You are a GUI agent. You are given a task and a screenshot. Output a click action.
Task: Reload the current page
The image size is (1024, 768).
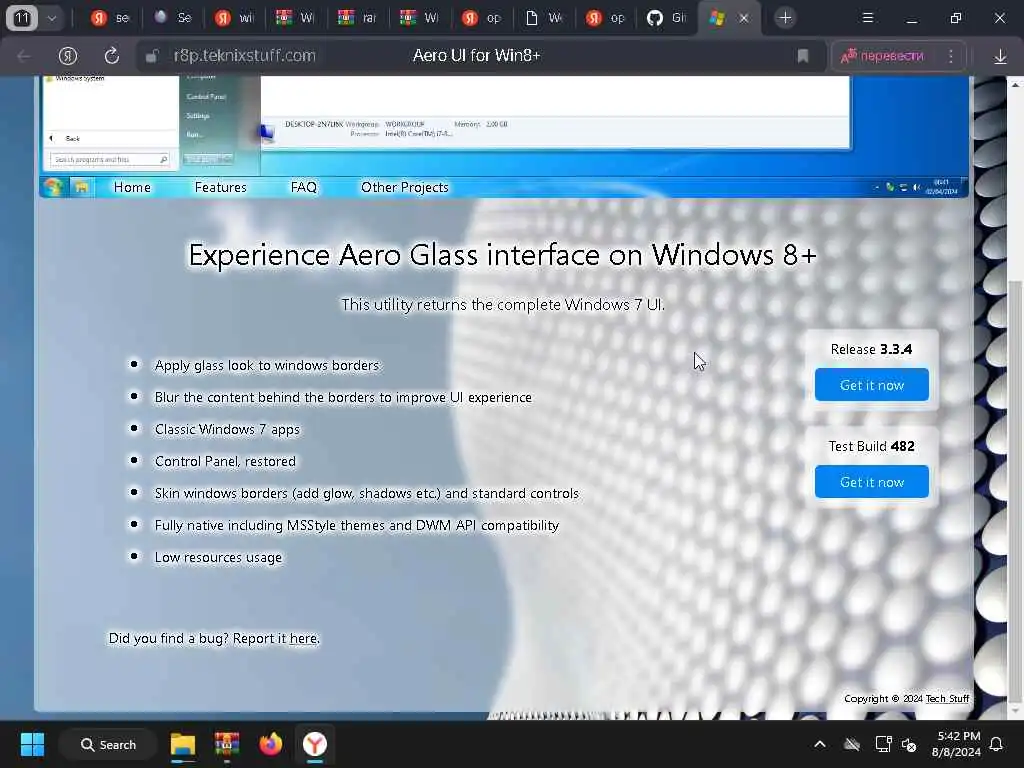point(112,56)
